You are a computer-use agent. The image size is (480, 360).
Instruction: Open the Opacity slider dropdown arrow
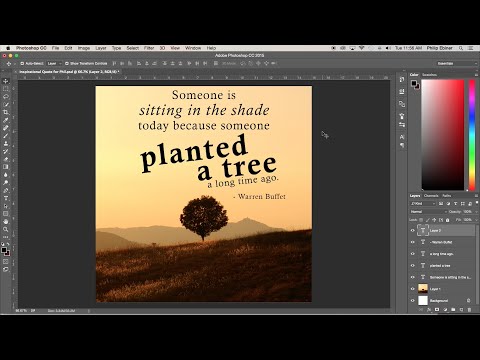point(476,212)
